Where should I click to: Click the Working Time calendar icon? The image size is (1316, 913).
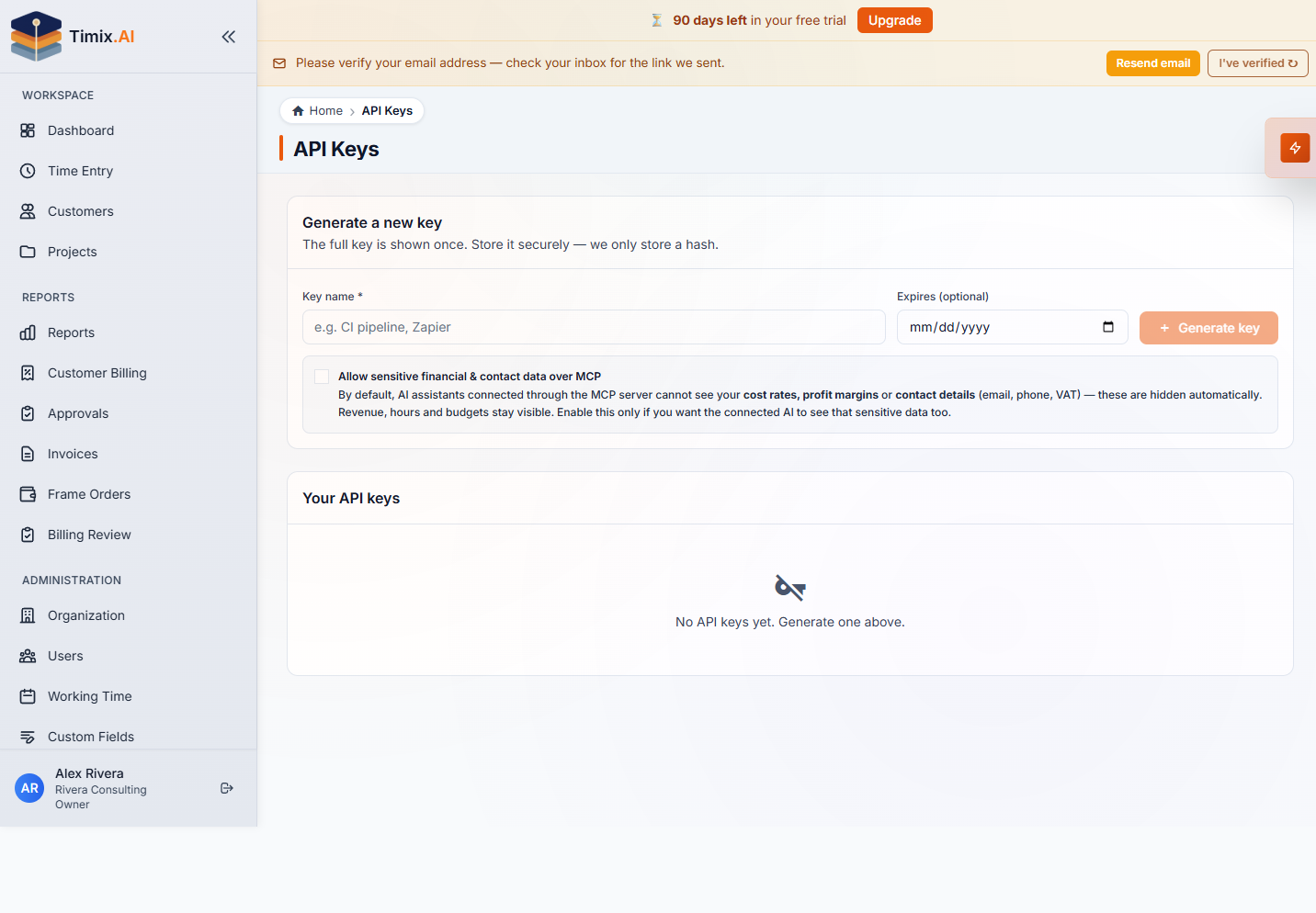(28, 696)
